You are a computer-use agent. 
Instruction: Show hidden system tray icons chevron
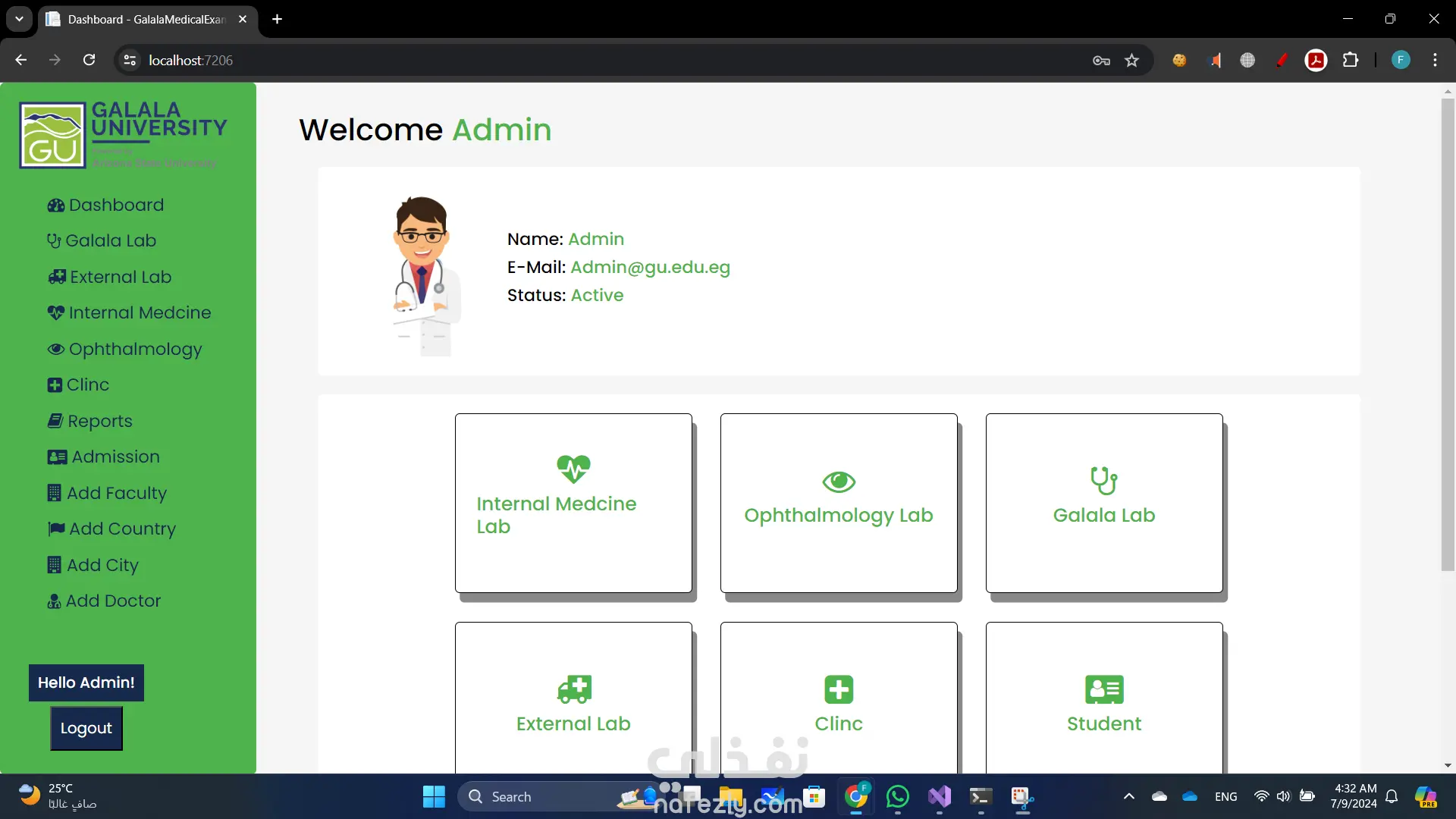click(x=1128, y=796)
